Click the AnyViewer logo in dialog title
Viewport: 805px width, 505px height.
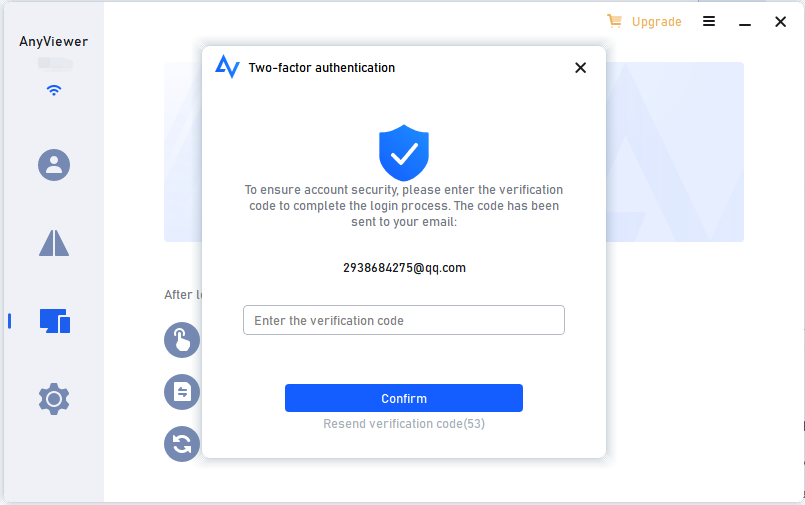tap(227, 67)
